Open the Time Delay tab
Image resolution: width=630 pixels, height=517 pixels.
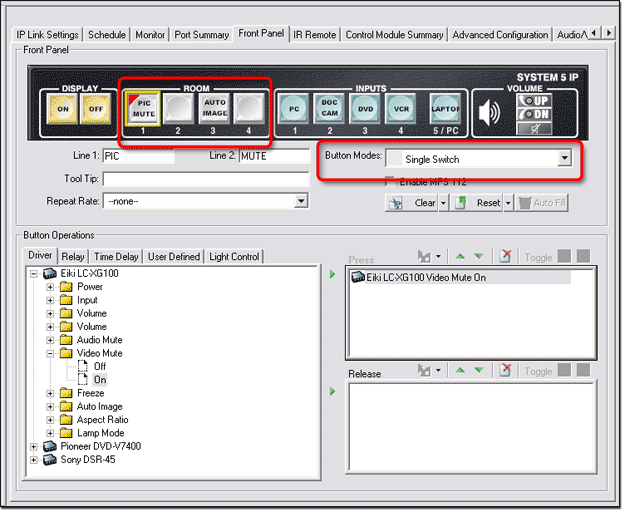point(117,257)
